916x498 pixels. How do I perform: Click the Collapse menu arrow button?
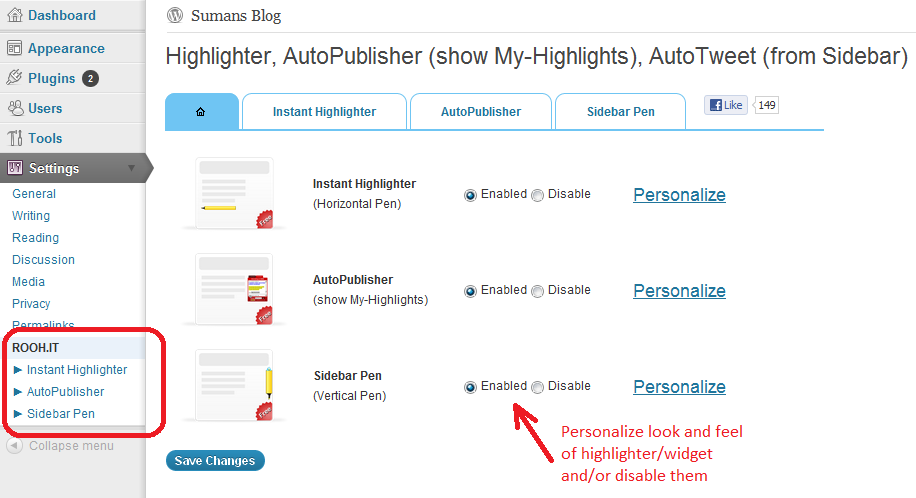click(14, 445)
